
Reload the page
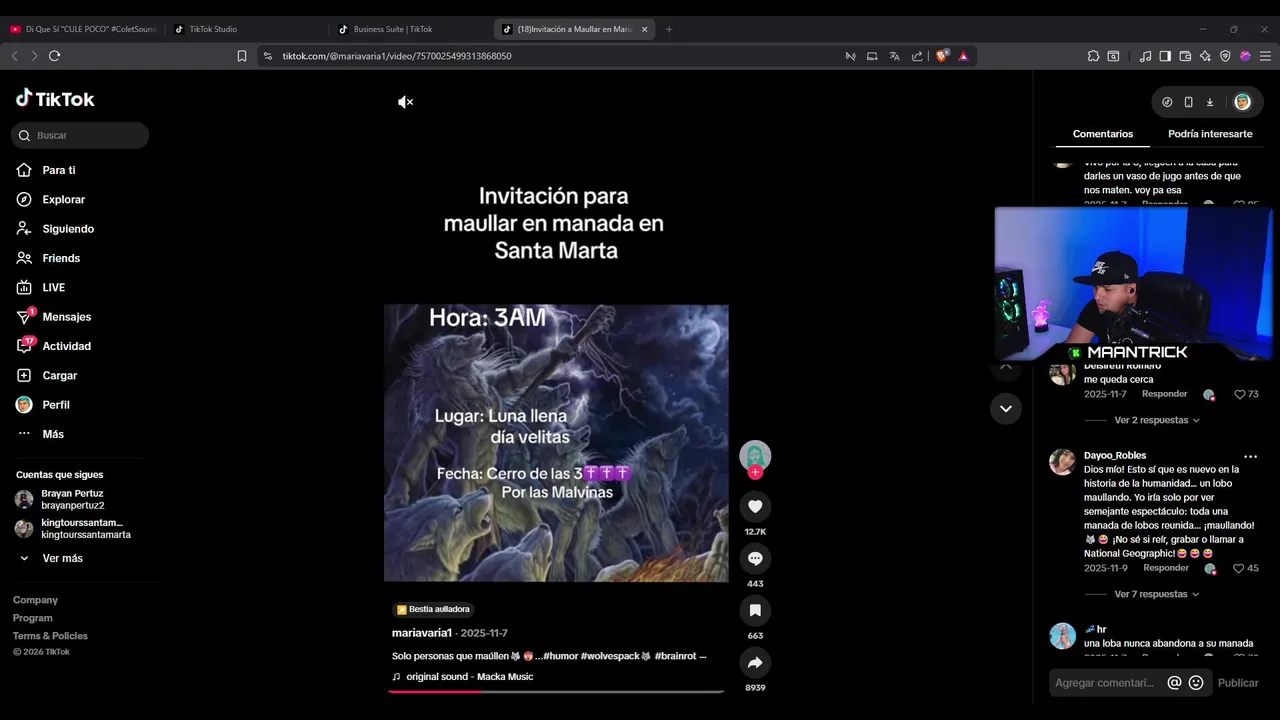(54, 56)
